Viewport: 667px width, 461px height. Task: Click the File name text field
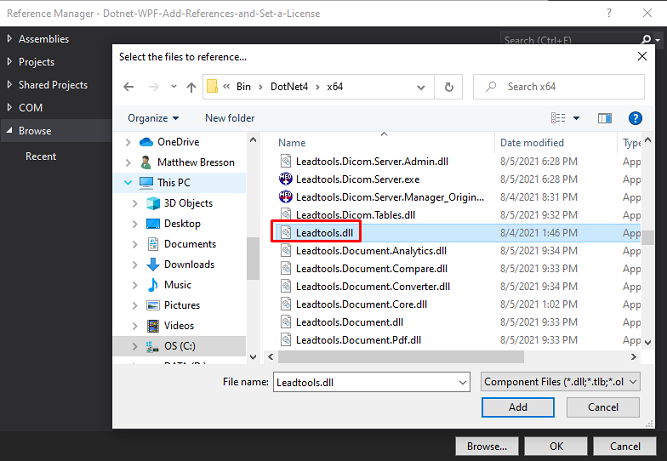click(x=366, y=382)
